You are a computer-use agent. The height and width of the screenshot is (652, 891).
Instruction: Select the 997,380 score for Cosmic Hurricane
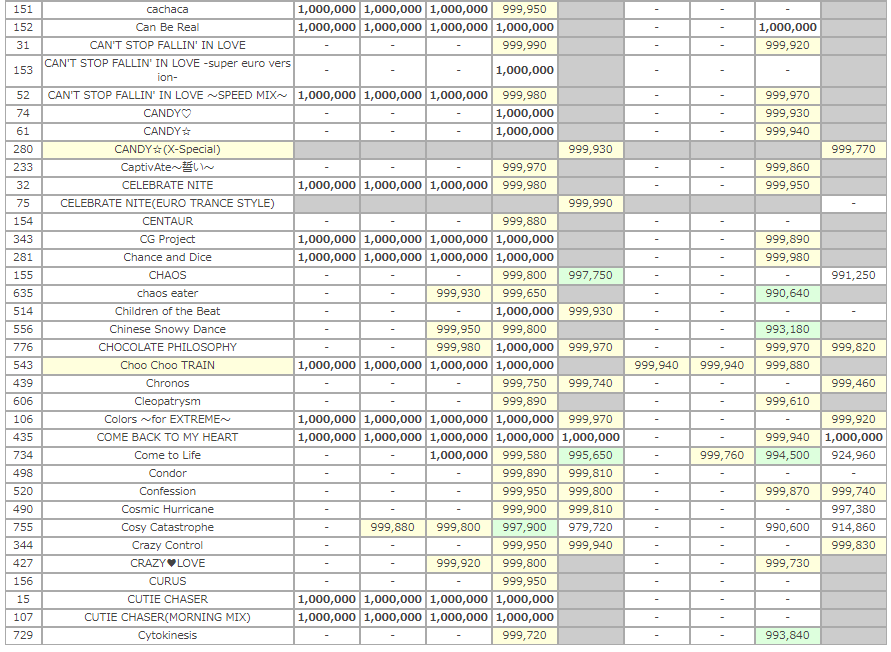(x=853, y=509)
